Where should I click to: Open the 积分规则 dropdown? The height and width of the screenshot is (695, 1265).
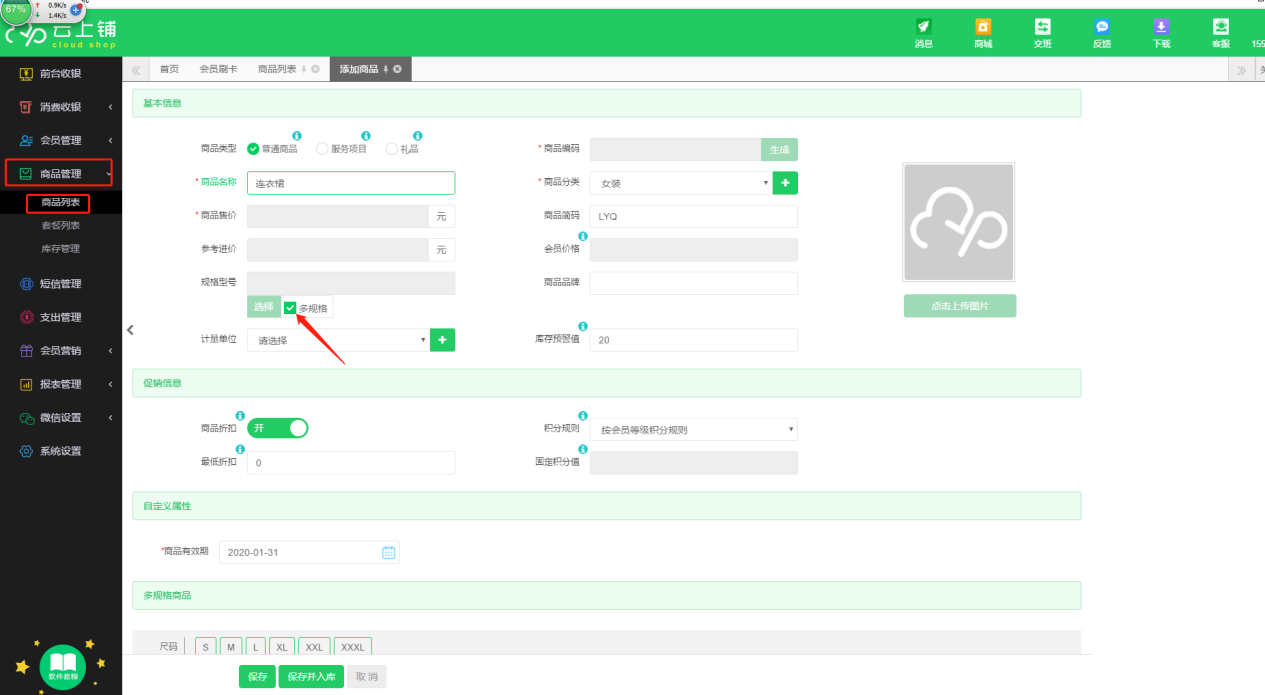(694, 430)
